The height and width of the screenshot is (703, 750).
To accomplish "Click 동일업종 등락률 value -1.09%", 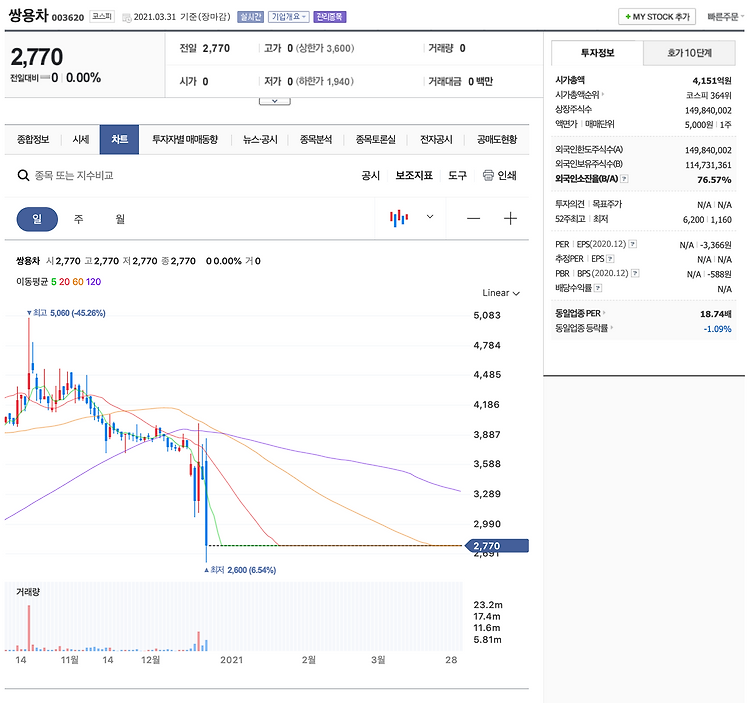I will coord(717,329).
